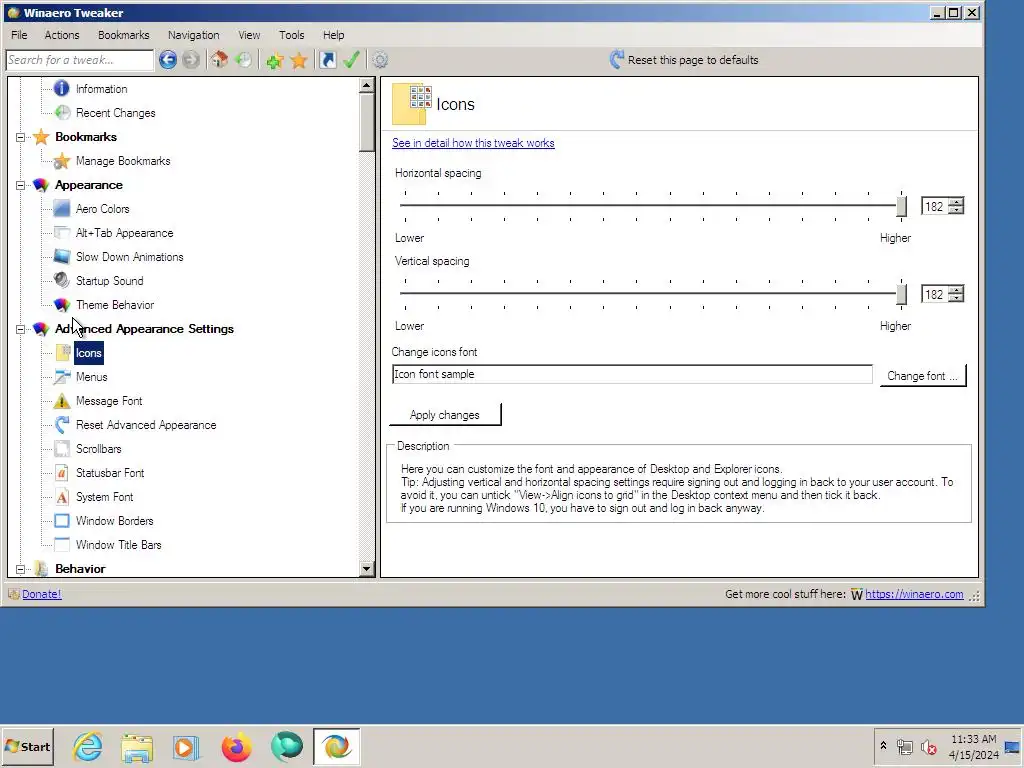Click the Icon font sample field
Viewport: 1024px width, 768px height.
point(632,374)
